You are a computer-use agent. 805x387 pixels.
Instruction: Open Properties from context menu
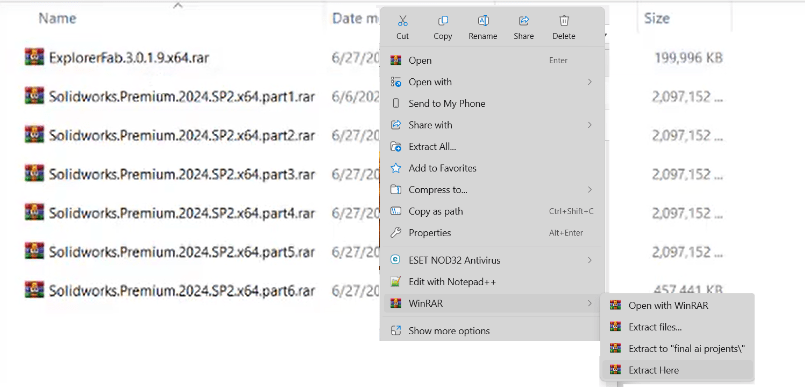pyautogui.click(x=493, y=233)
